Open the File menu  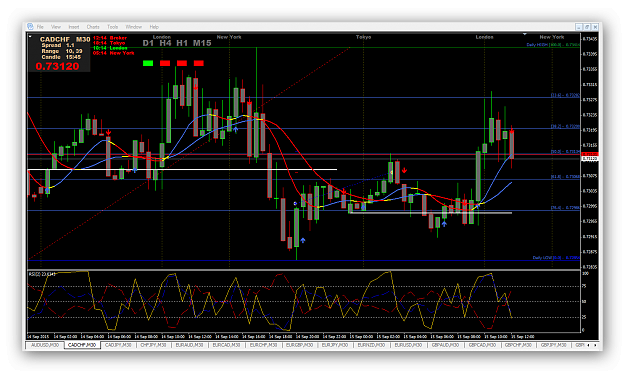(40, 27)
